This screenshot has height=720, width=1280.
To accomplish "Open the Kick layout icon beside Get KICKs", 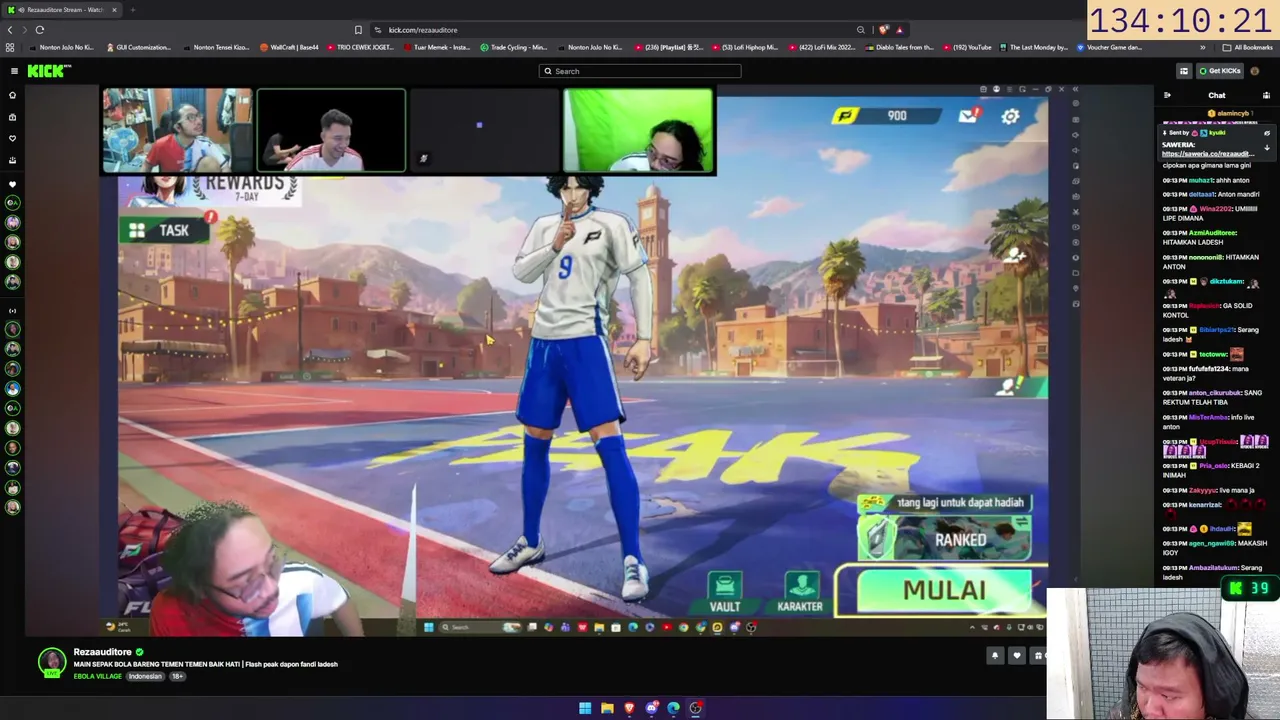I will click(x=1184, y=71).
